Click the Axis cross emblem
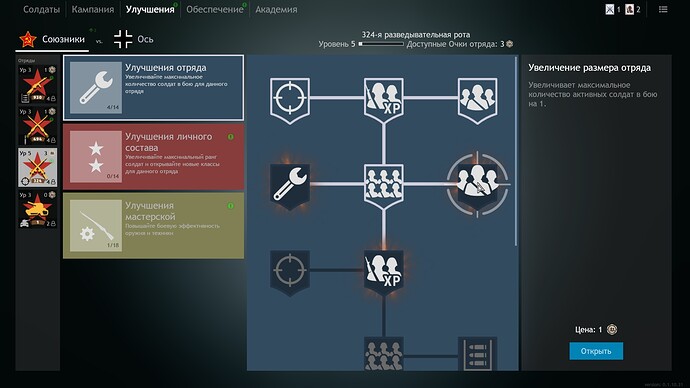This screenshot has width=690, height=388. (x=123, y=39)
